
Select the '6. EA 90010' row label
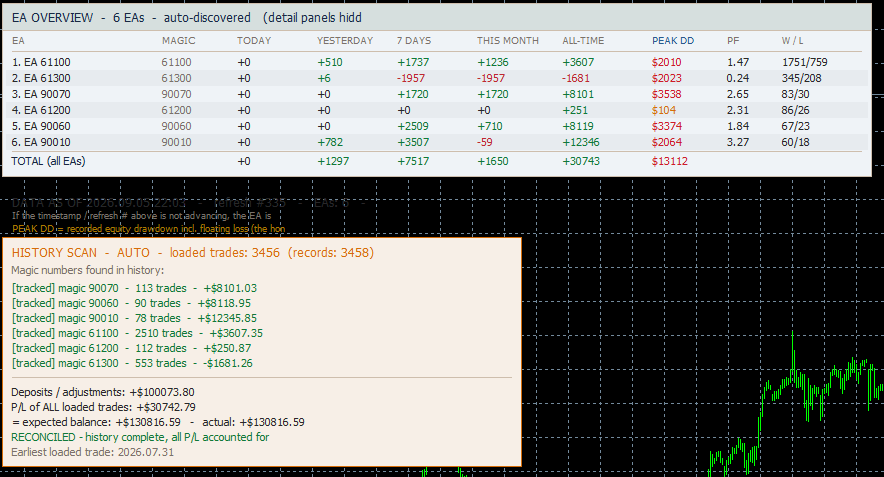[x=41, y=142]
